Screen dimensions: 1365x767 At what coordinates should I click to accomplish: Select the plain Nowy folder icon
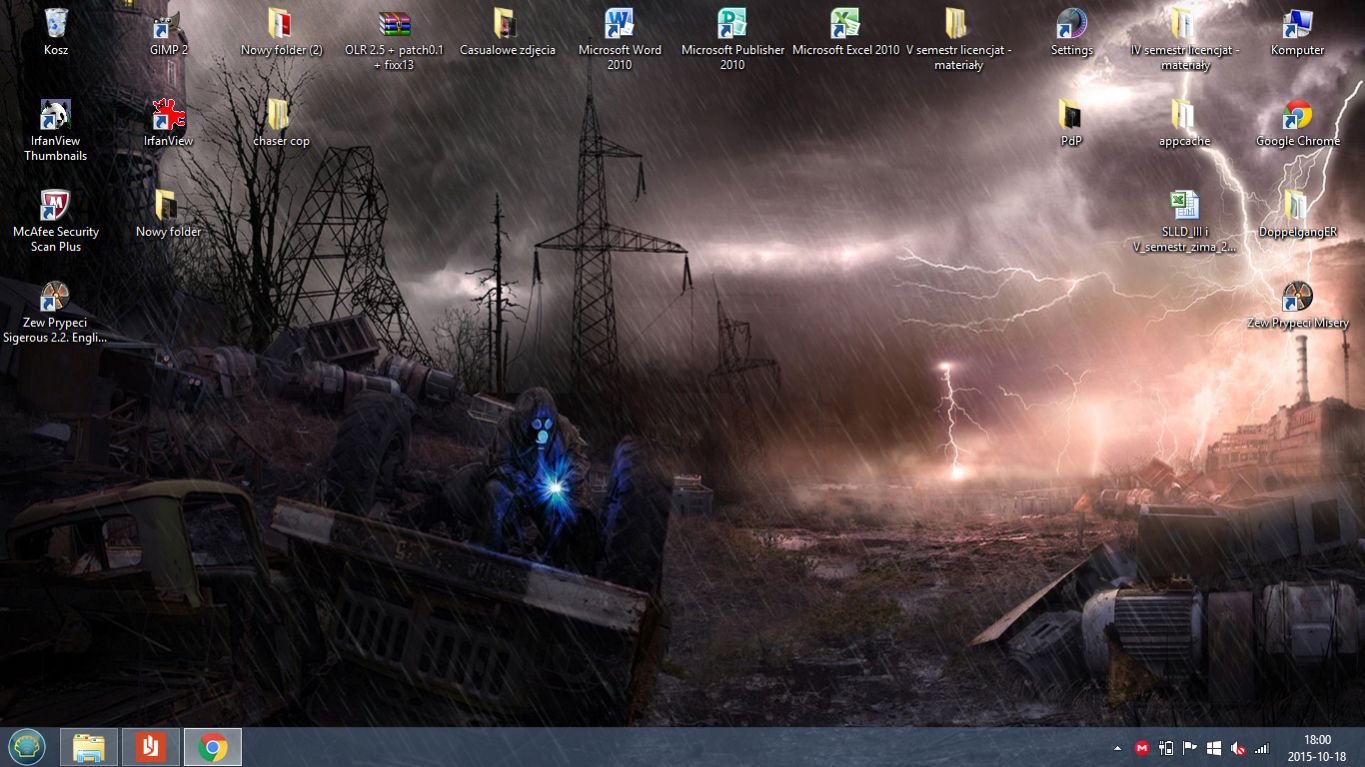[168, 215]
